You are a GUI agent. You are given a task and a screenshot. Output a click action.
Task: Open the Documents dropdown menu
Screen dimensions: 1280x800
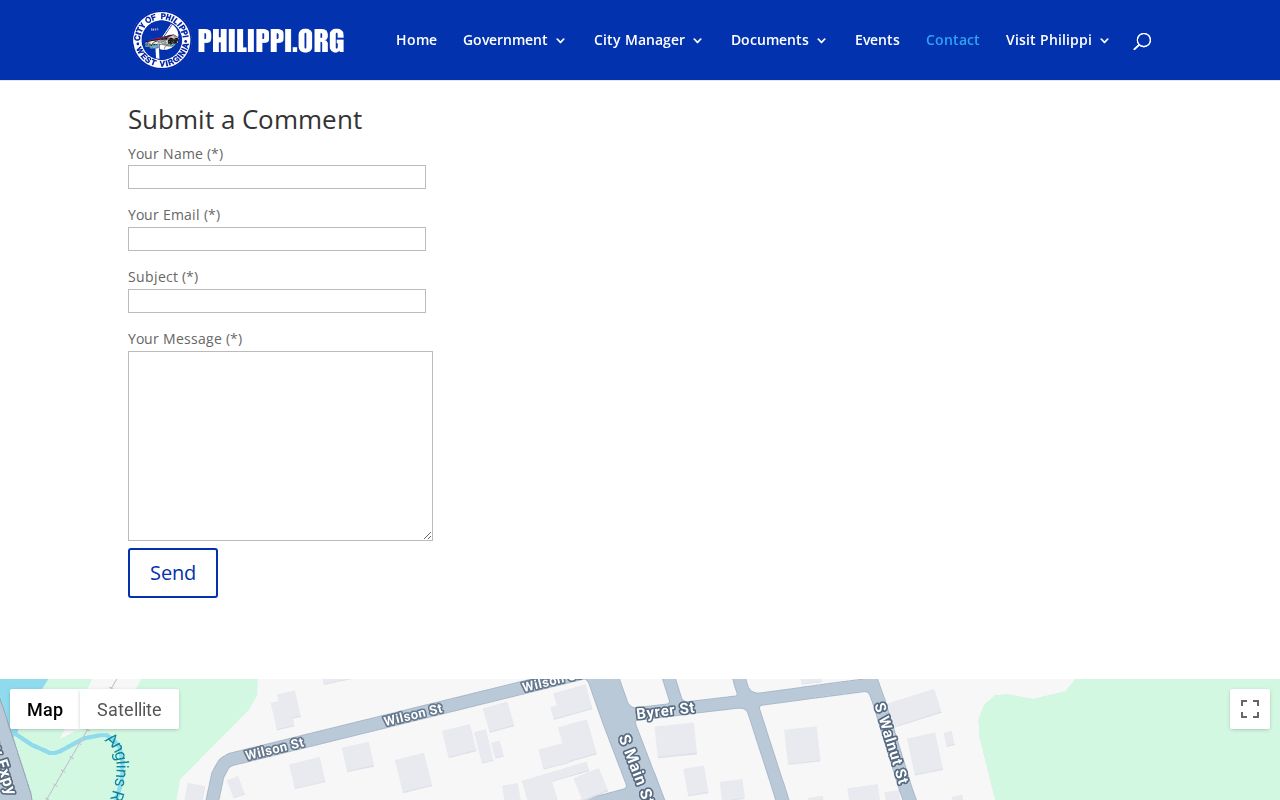point(779,40)
